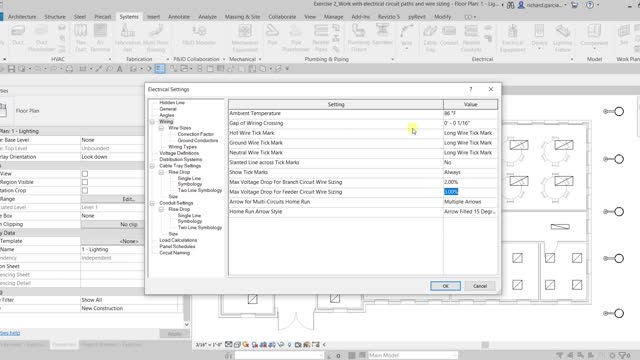Select Circuit Naming in the tree

(174, 253)
